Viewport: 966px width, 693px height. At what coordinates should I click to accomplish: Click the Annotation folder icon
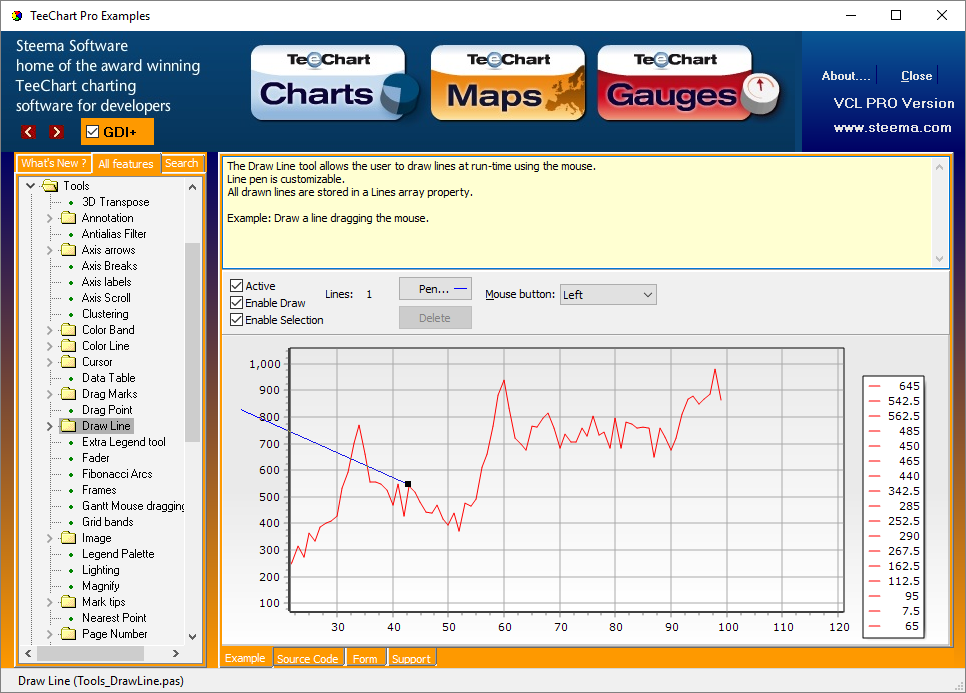coord(68,217)
